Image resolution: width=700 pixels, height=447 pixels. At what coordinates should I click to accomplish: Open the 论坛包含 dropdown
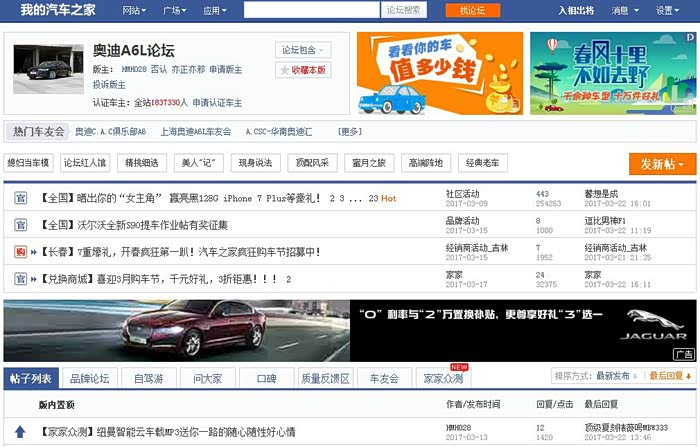[x=301, y=49]
